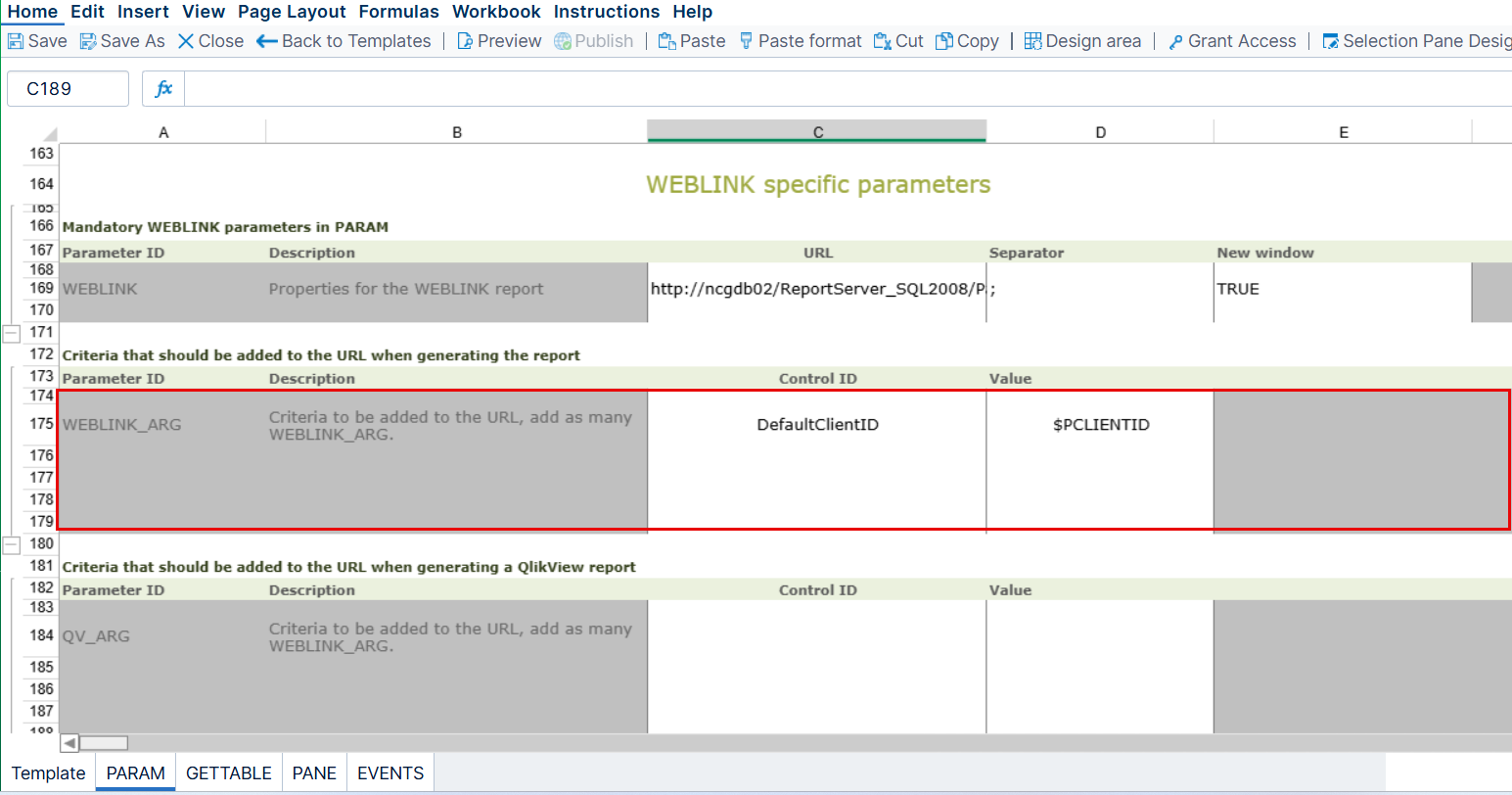Viewport: 1512px width, 795px height.
Task: Open the Insert menu
Action: 143,12
